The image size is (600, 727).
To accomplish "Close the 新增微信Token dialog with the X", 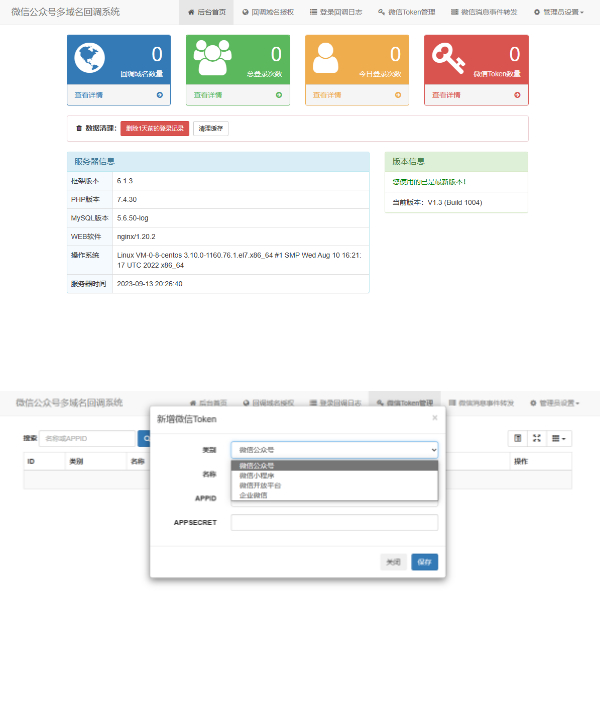I will [x=434, y=417].
